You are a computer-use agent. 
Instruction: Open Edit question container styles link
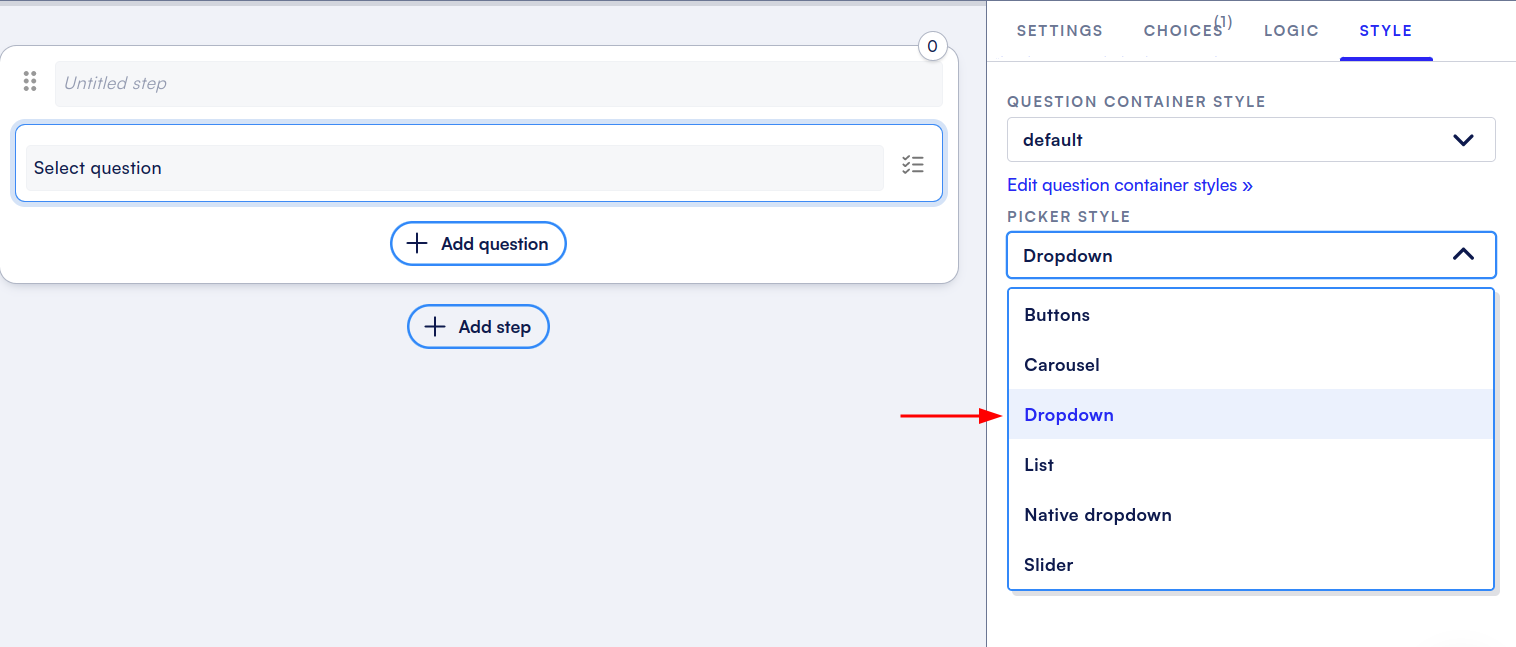point(1129,185)
